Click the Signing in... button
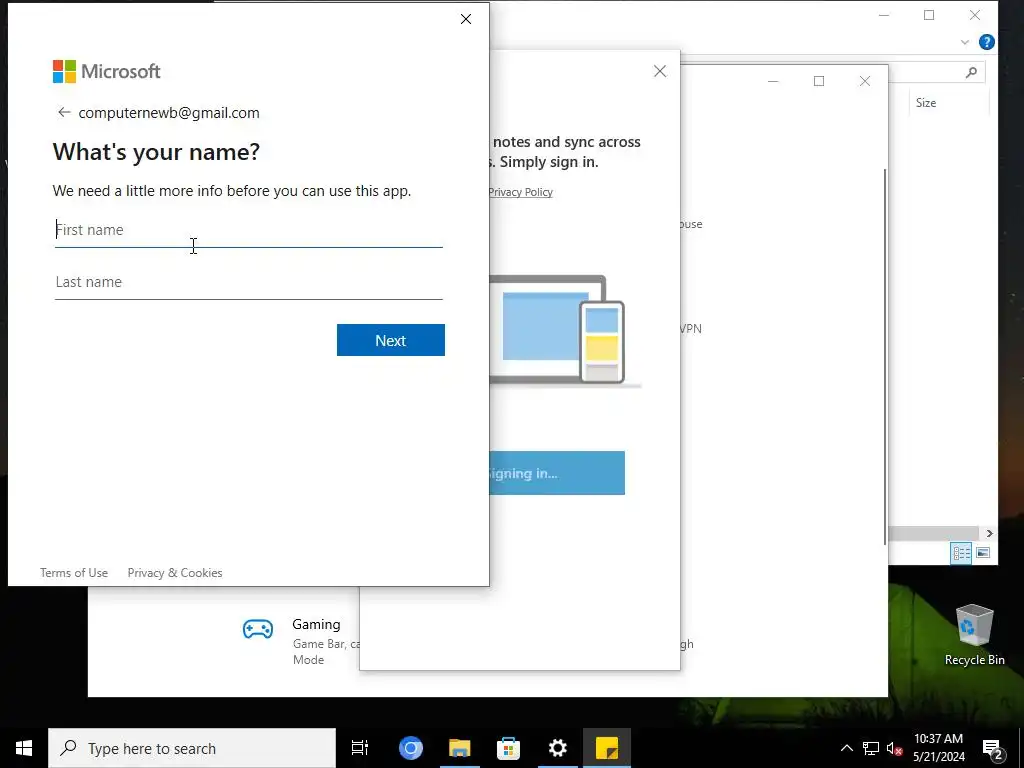Screen dimensions: 1024x768 click(x=557, y=473)
